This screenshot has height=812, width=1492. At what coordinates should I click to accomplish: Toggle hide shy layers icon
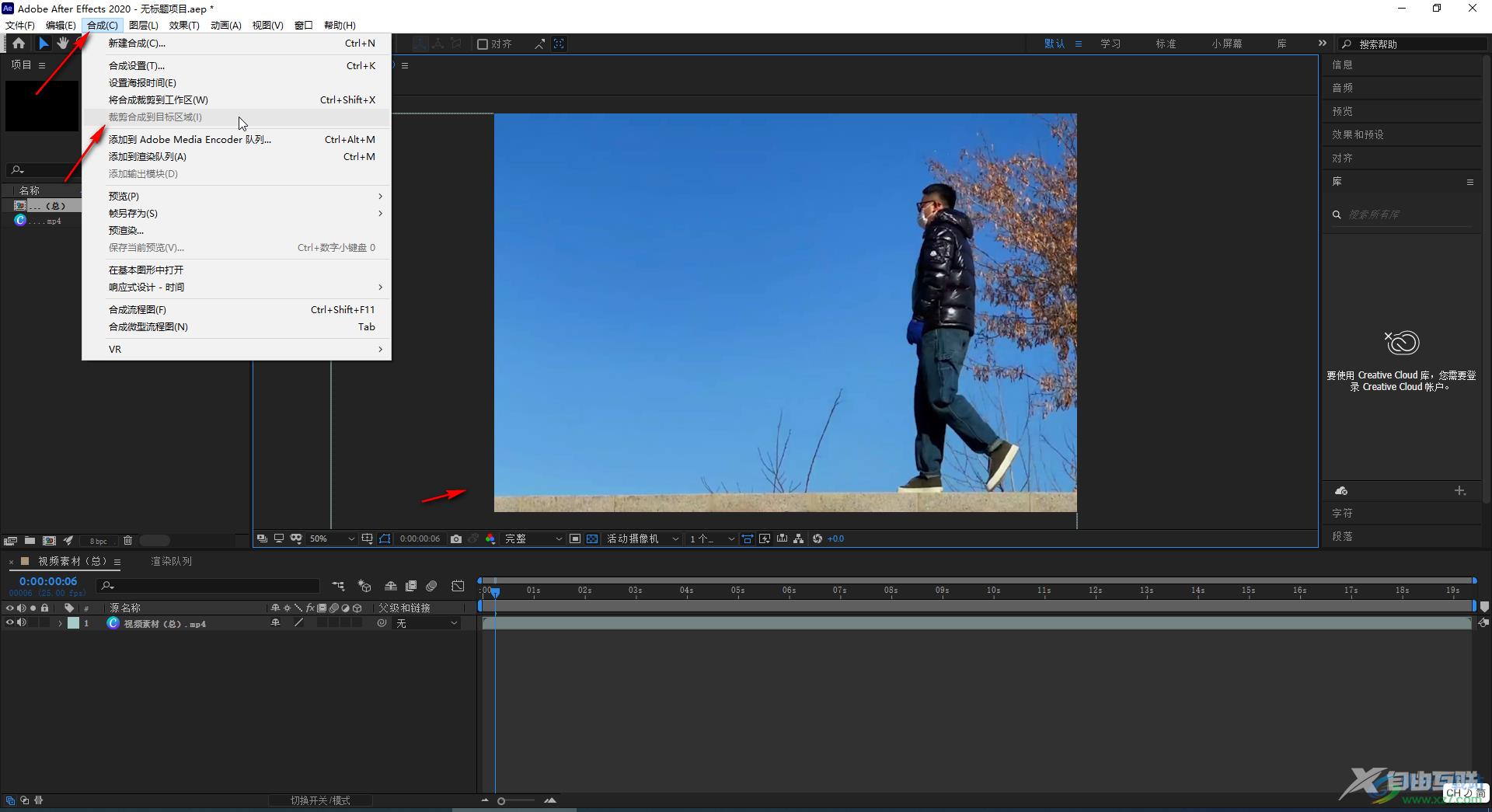391,586
